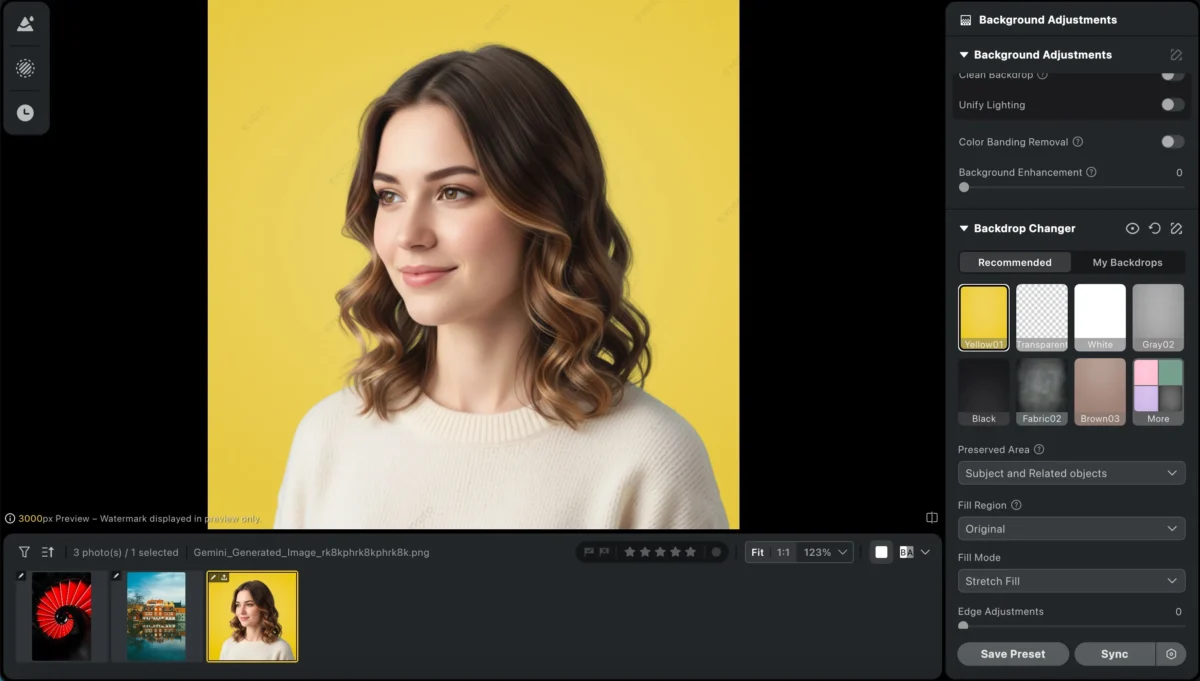This screenshot has height=681, width=1200.
Task: Open the Preserved Area dropdown
Action: [x=1071, y=472]
